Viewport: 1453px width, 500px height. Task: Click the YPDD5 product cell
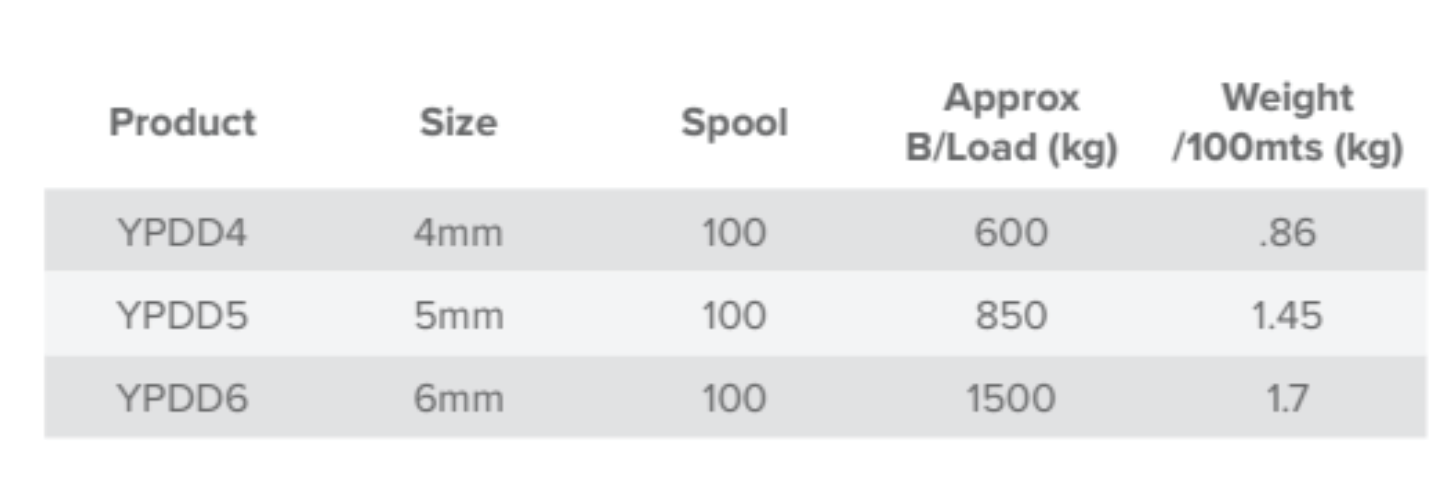tap(182, 316)
